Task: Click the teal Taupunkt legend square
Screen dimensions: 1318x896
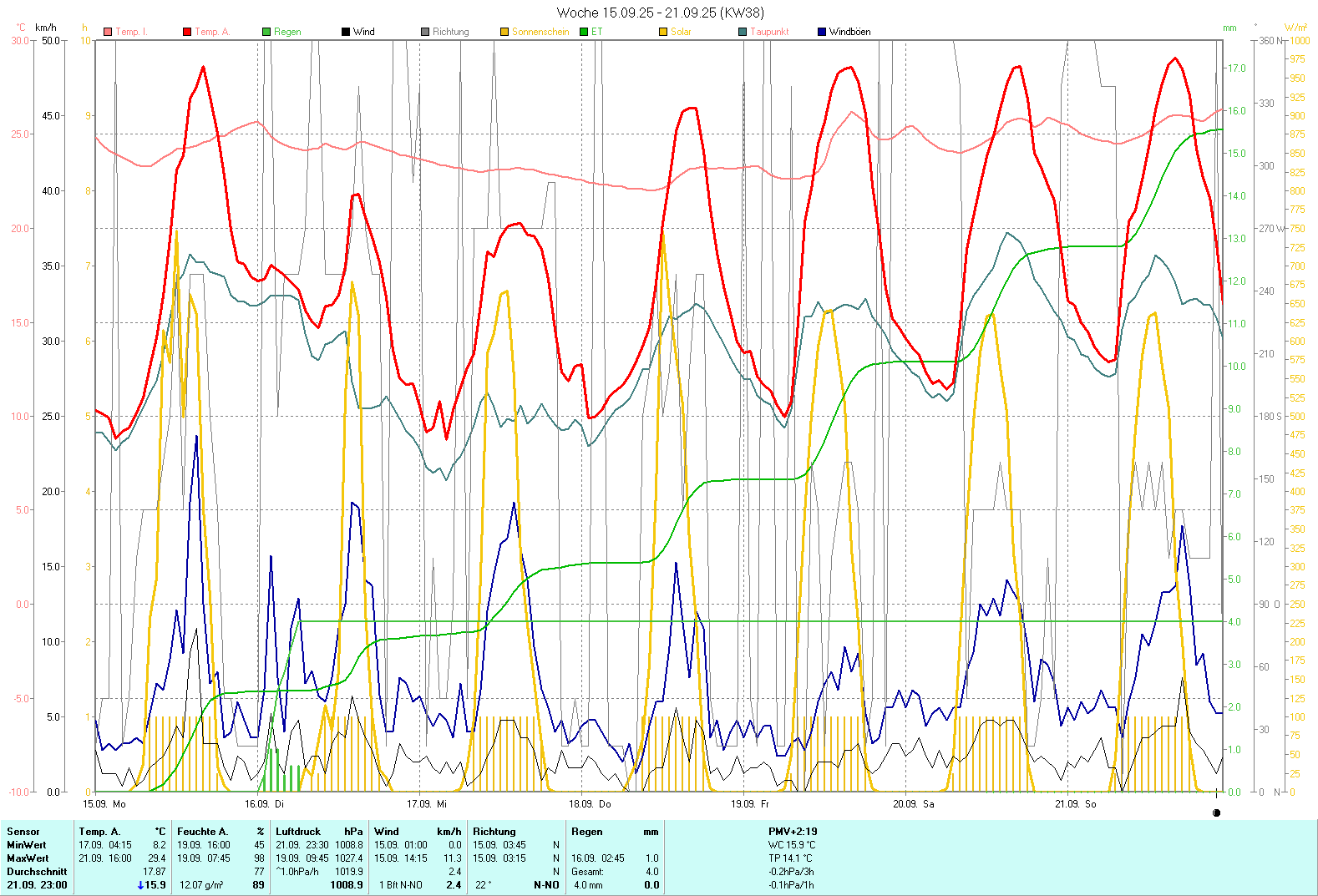Action: pos(743,32)
